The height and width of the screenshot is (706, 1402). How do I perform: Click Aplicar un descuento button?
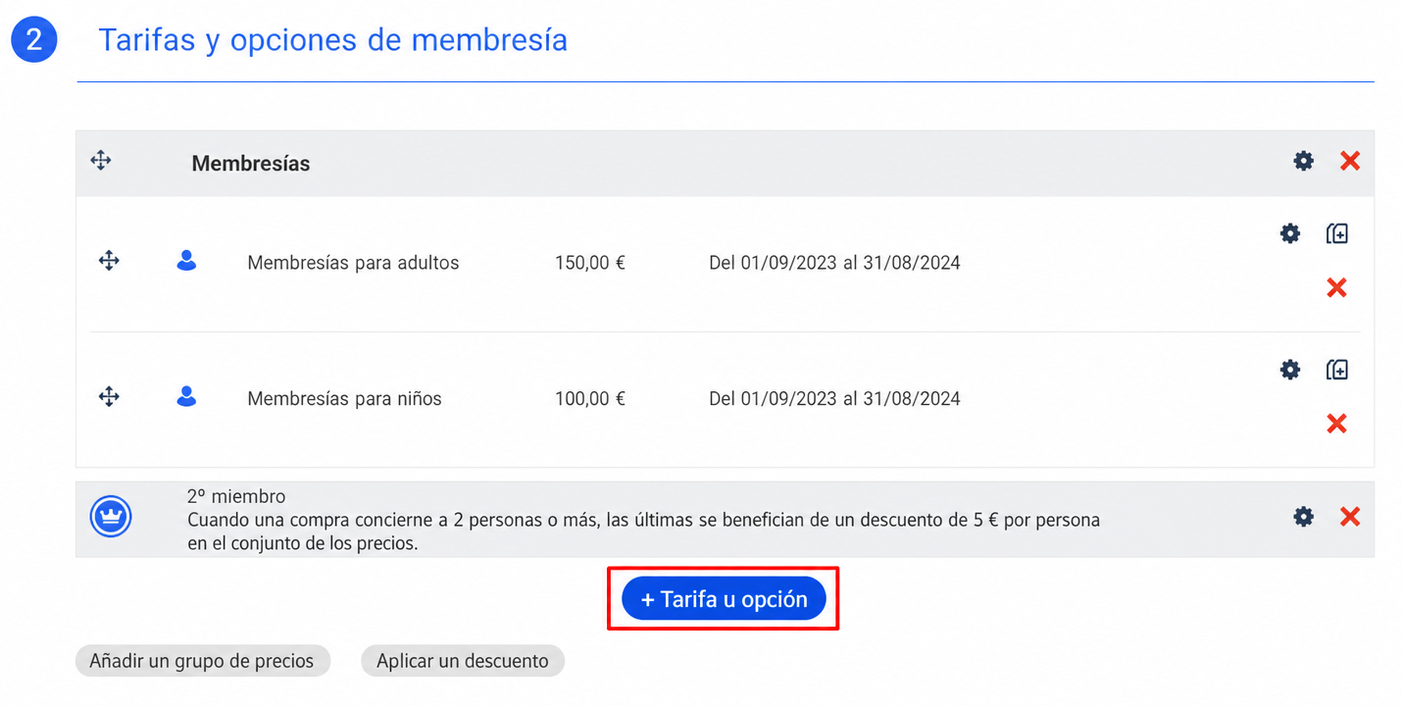tap(462, 661)
